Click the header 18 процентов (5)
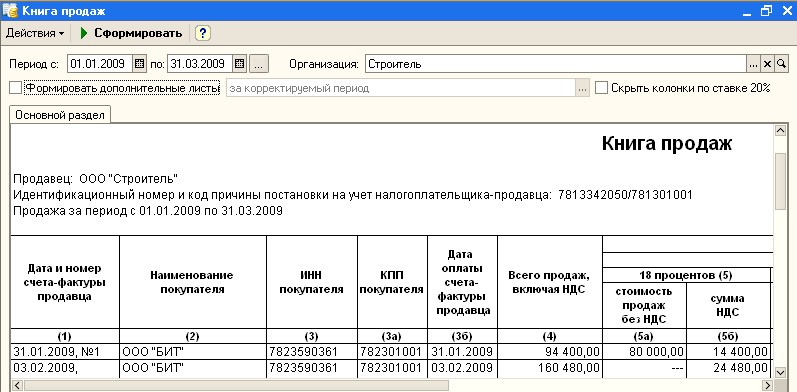Viewport: 797px width, 392px height. [x=686, y=275]
